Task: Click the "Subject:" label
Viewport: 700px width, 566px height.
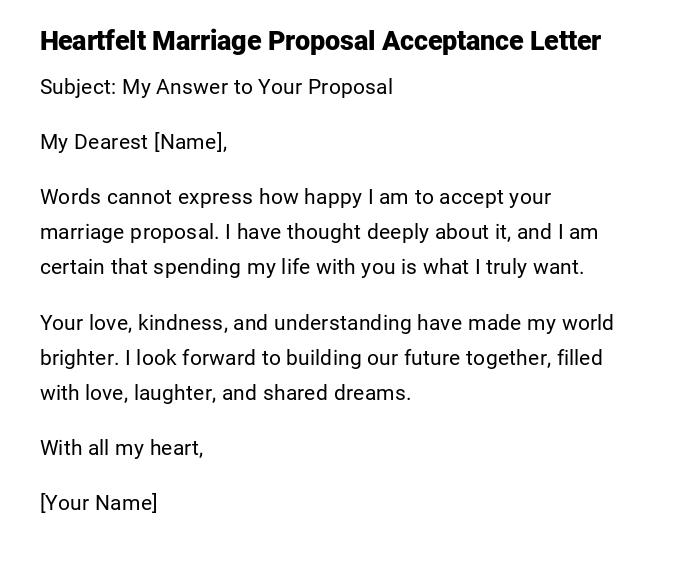Action: pos(77,87)
